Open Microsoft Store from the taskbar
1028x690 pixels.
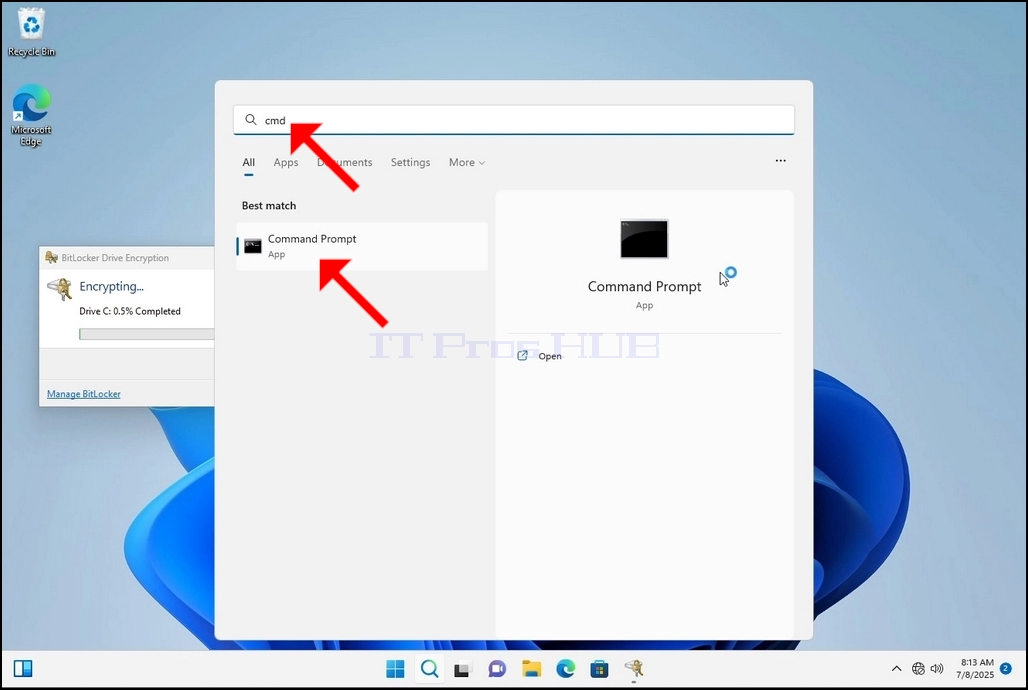click(x=599, y=669)
